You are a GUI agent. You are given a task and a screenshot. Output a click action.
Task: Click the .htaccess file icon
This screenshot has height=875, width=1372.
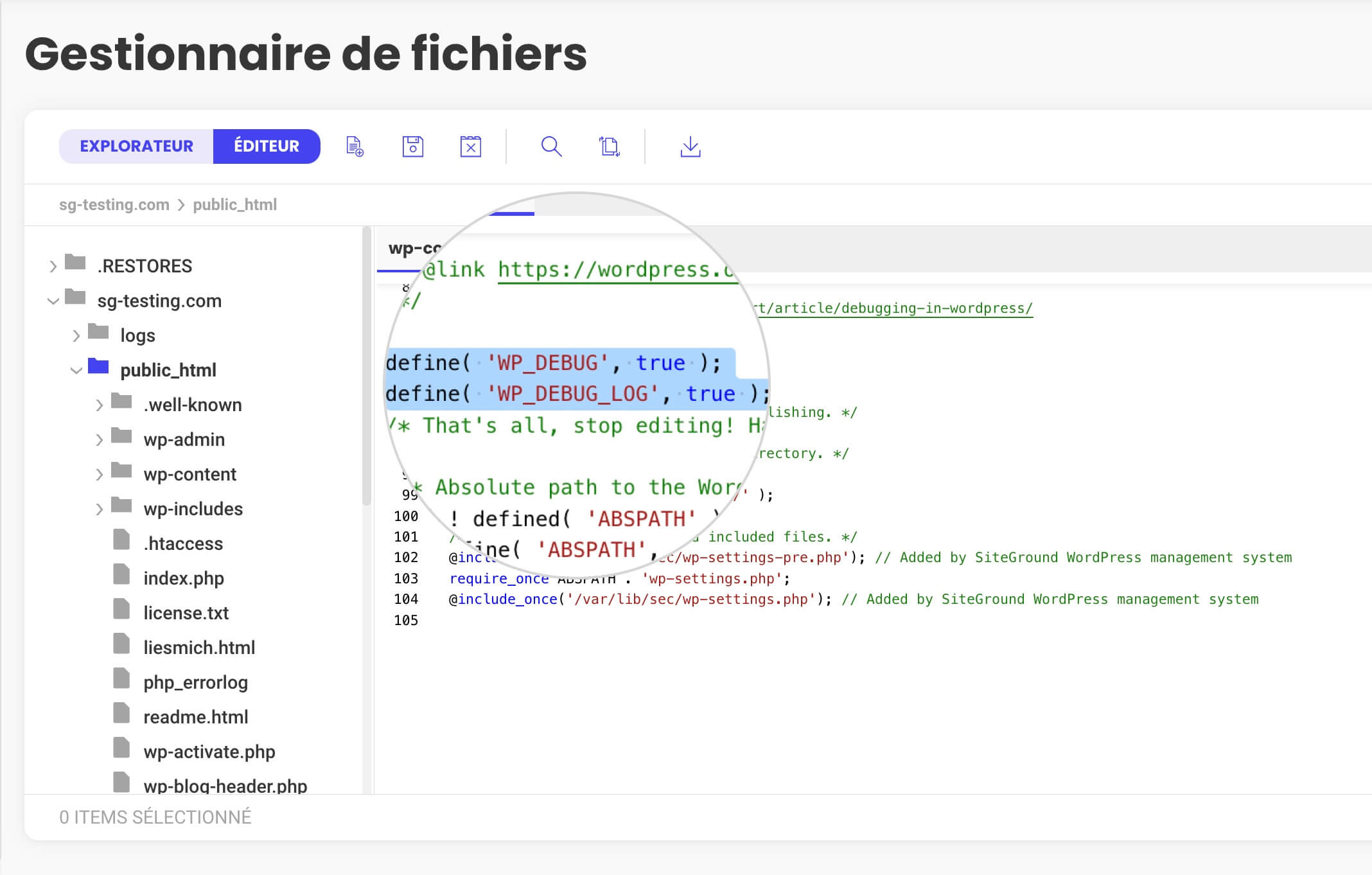tap(121, 539)
